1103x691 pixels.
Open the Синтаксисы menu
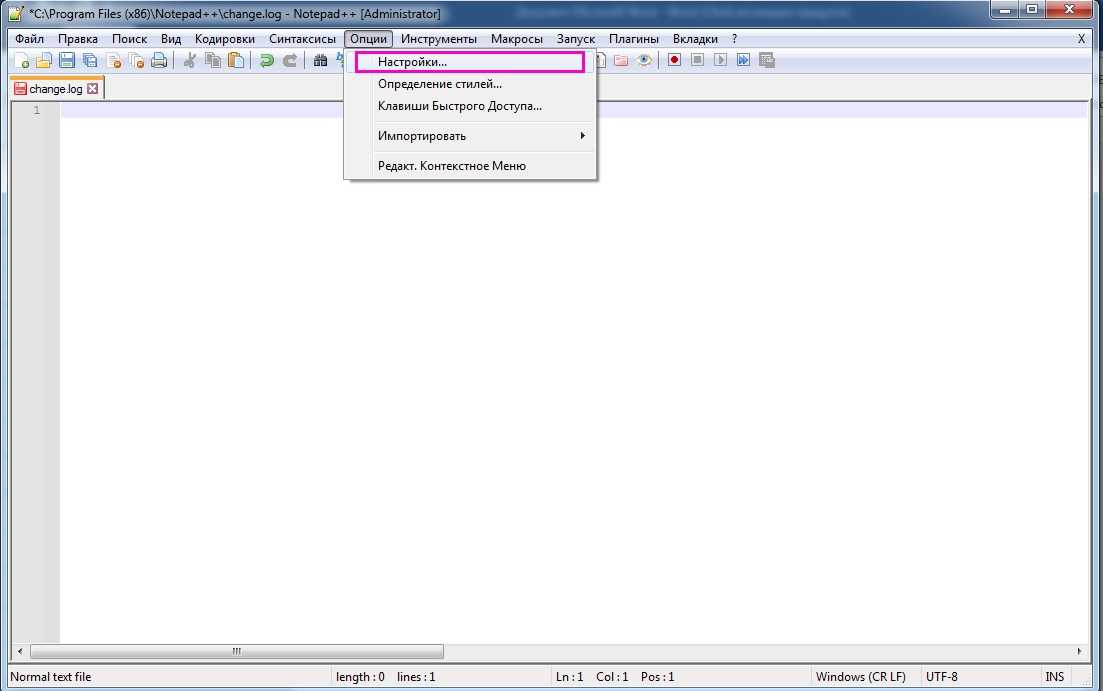coord(302,39)
